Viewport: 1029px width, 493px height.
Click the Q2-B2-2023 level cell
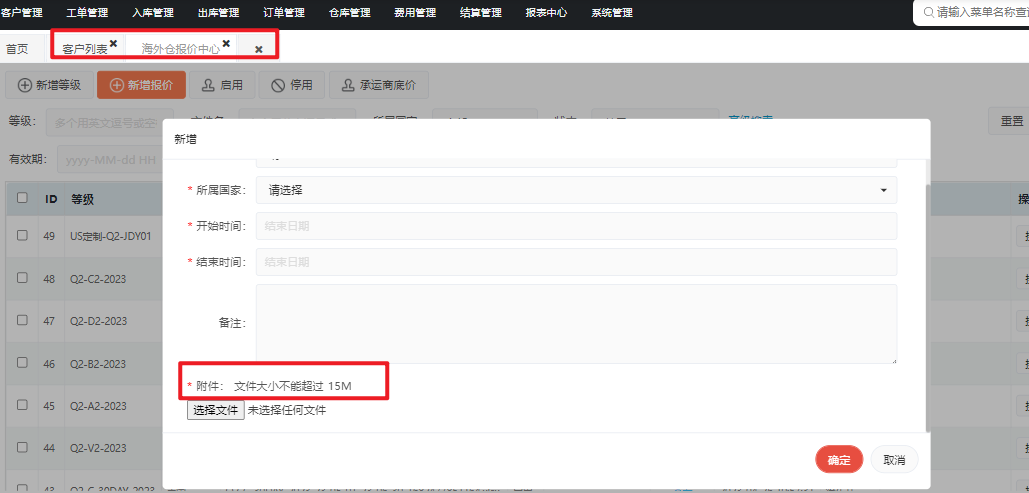tap(98, 364)
